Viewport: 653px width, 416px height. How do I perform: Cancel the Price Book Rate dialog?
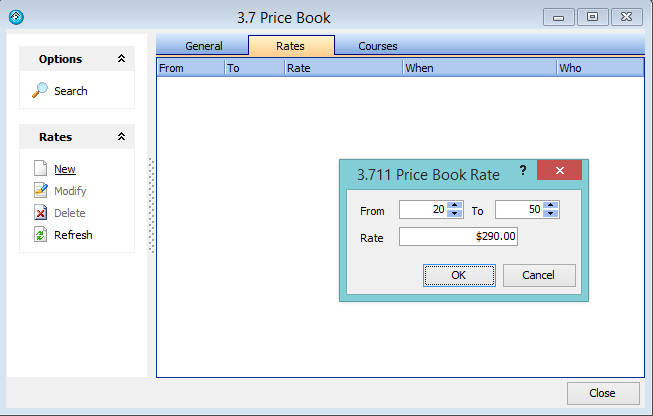click(x=539, y=275)
